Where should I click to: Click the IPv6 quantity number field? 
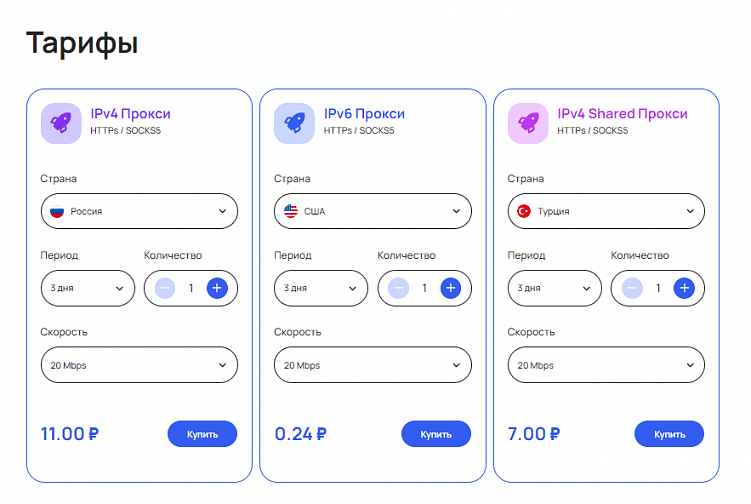click(424, 288)
